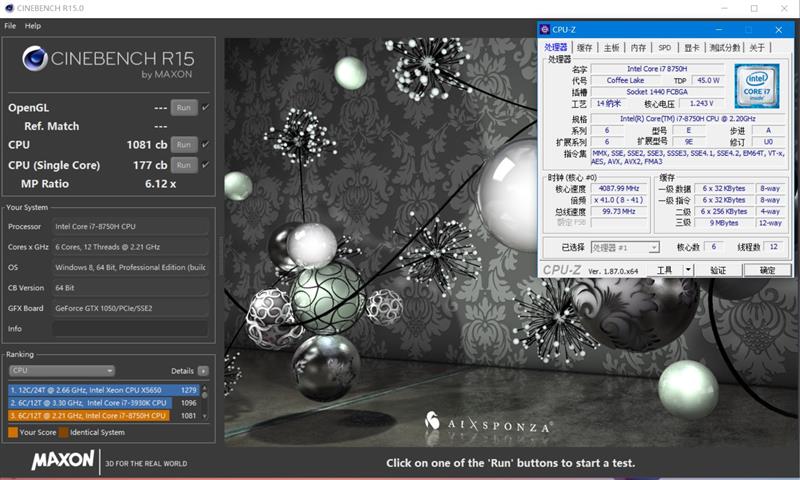
Task: Click the 1081 cb CPU score
Action: tap(147, 144)
